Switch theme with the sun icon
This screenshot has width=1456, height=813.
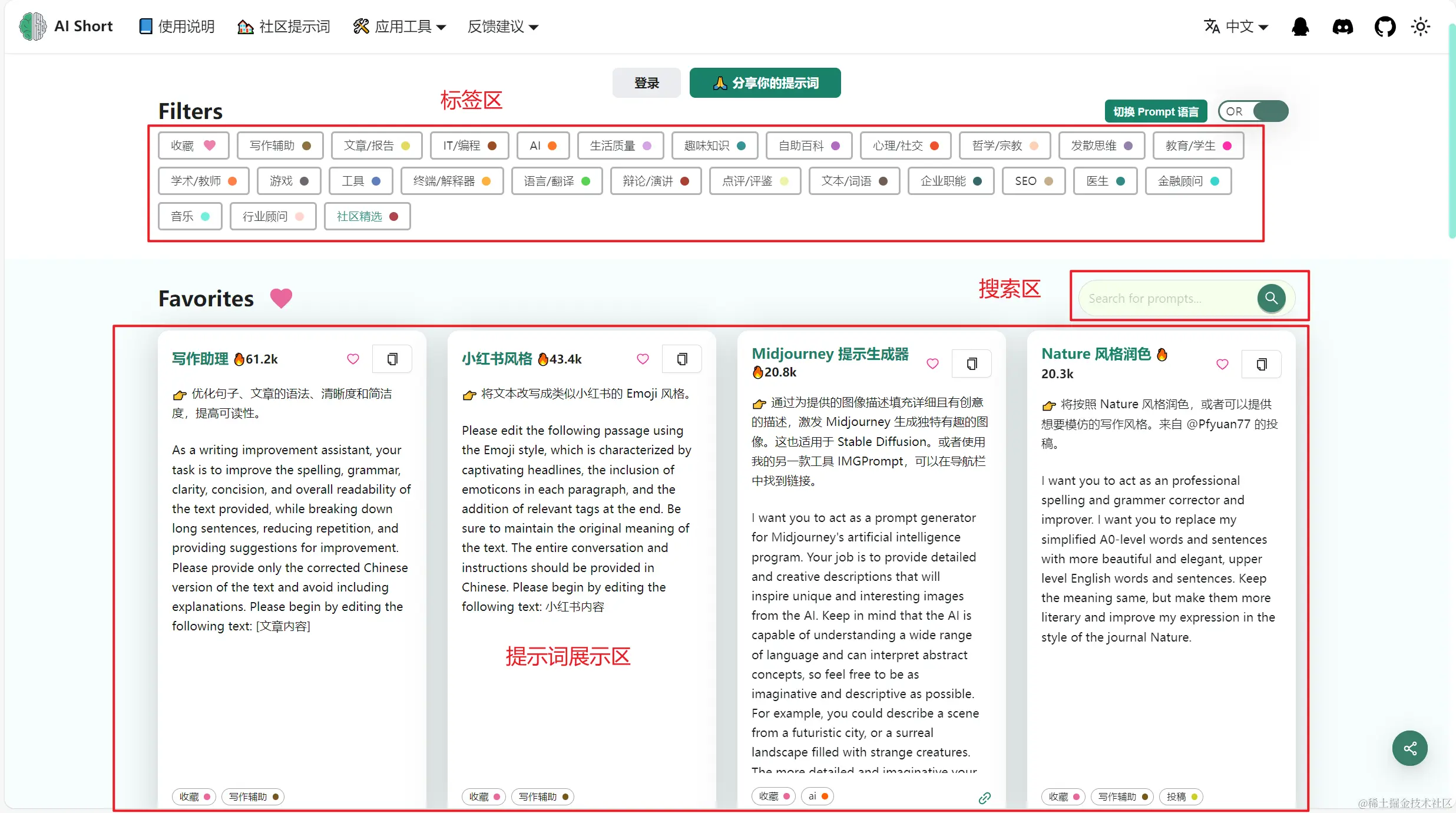click(x=1421, y=27)
